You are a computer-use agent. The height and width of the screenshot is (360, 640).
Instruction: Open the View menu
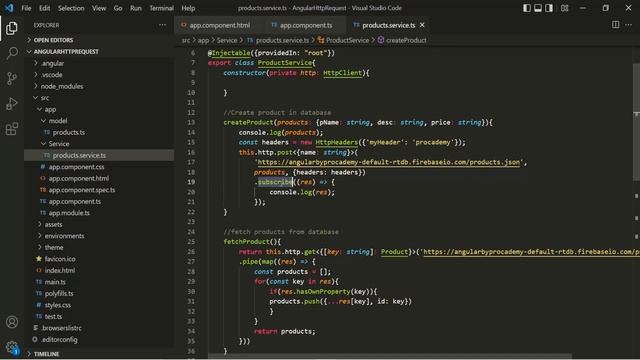point(99,8)
